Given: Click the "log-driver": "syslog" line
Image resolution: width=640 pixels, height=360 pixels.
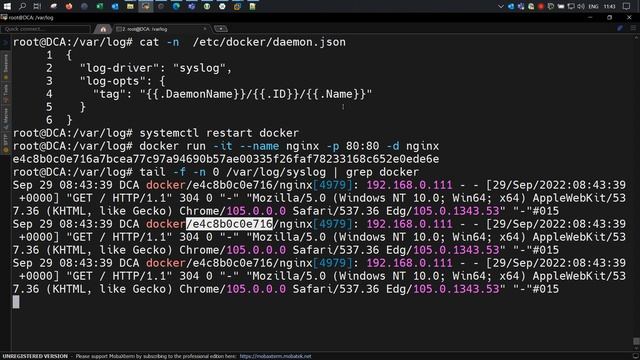Looking at the screenshot, I should (156, 68).
